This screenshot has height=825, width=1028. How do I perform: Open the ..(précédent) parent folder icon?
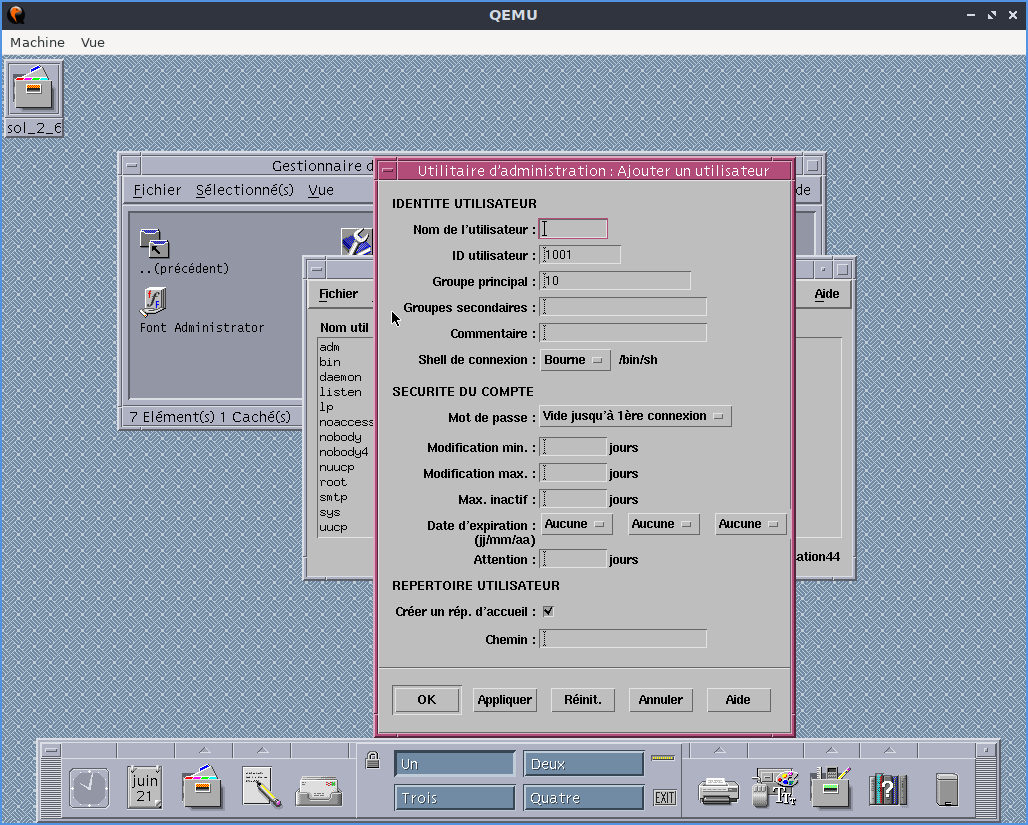[x=155, y=243]
